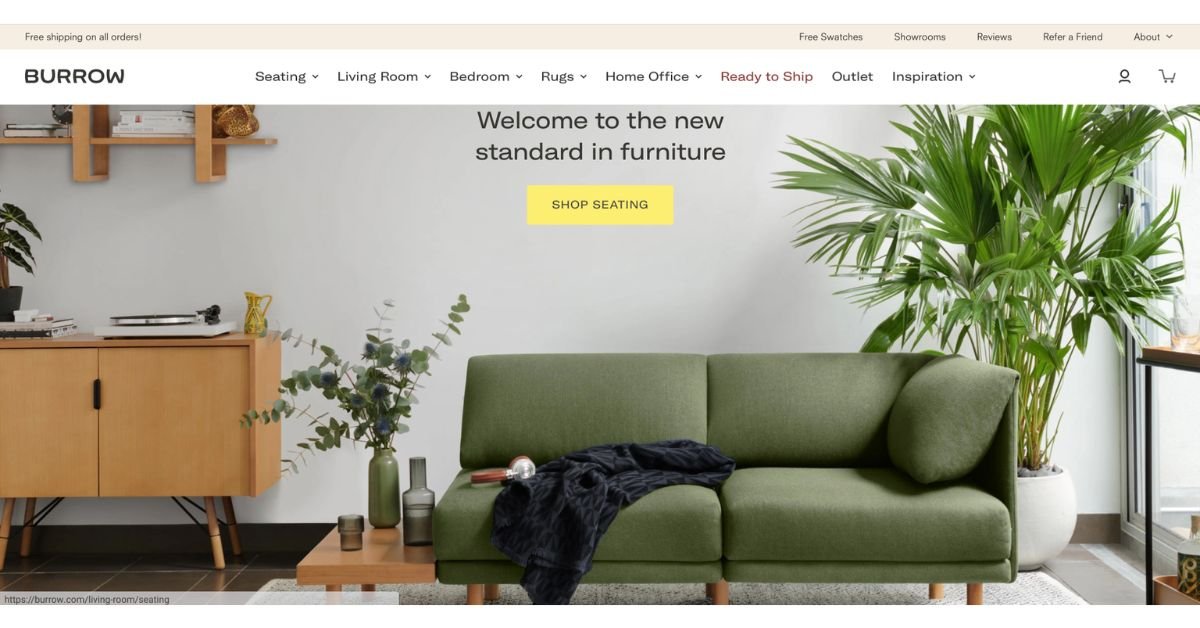Click the free shipping announcement text
The image size is (1200, 628).
(x=83, y=37)
